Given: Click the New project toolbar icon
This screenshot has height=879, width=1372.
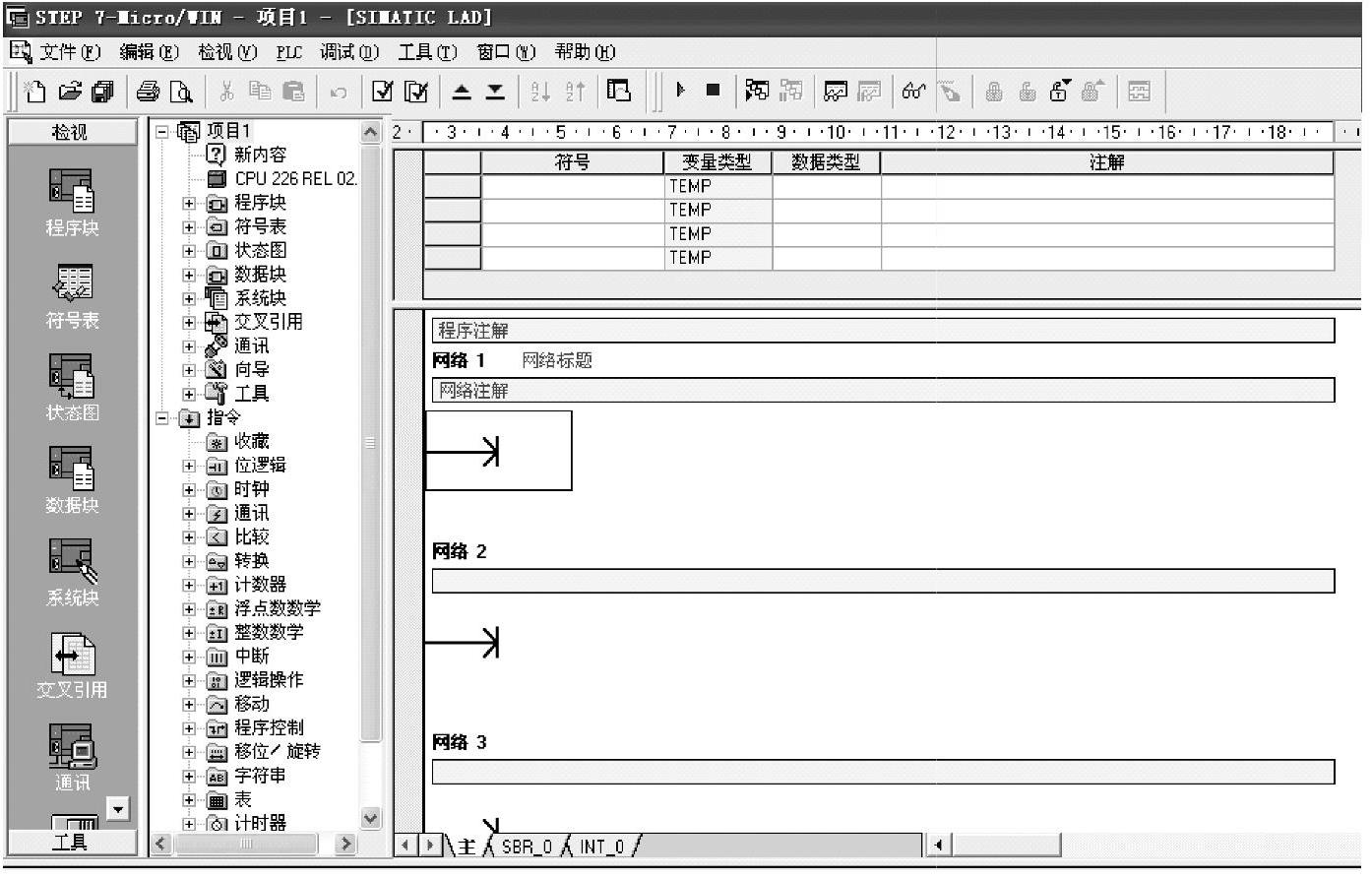Looking at the screenshot, I should (34, 92).
